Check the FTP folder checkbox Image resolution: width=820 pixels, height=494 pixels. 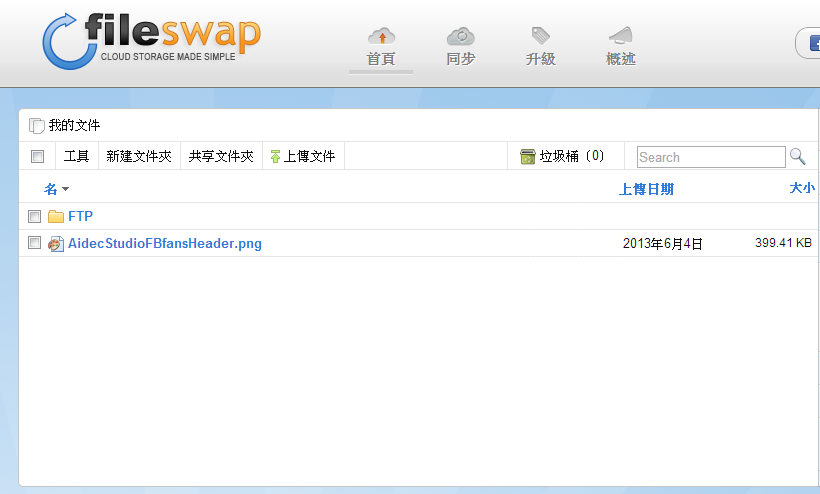[x=35, y=216]
